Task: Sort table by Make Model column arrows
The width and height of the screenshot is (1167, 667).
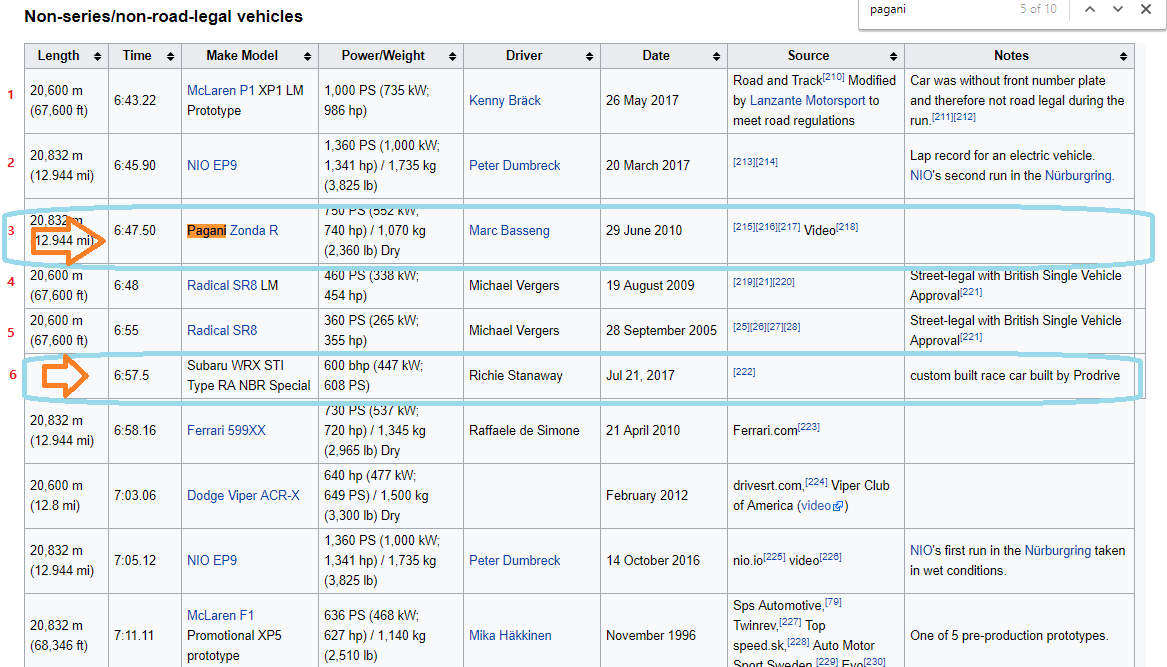Action: pos(307,57)
